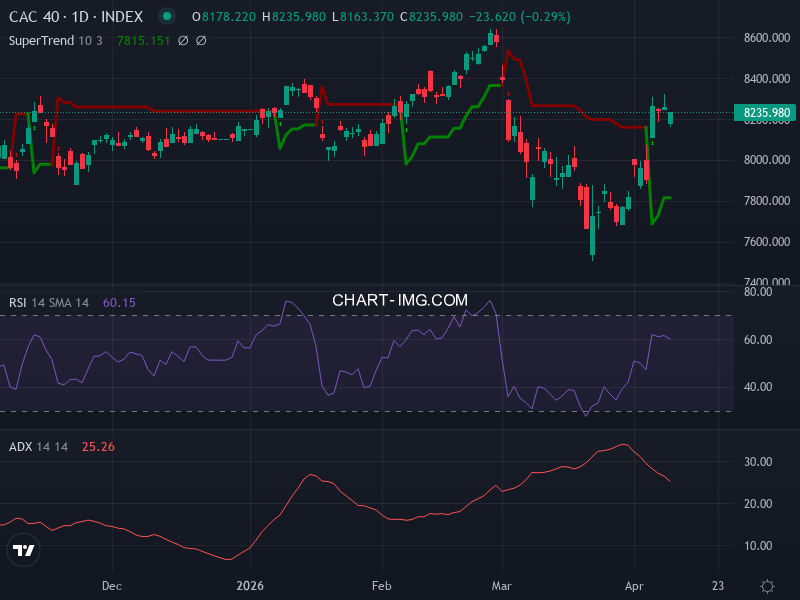The image size is (800, 600).
Task: Open the INDEX exchange selector
Action: [118, 17]
